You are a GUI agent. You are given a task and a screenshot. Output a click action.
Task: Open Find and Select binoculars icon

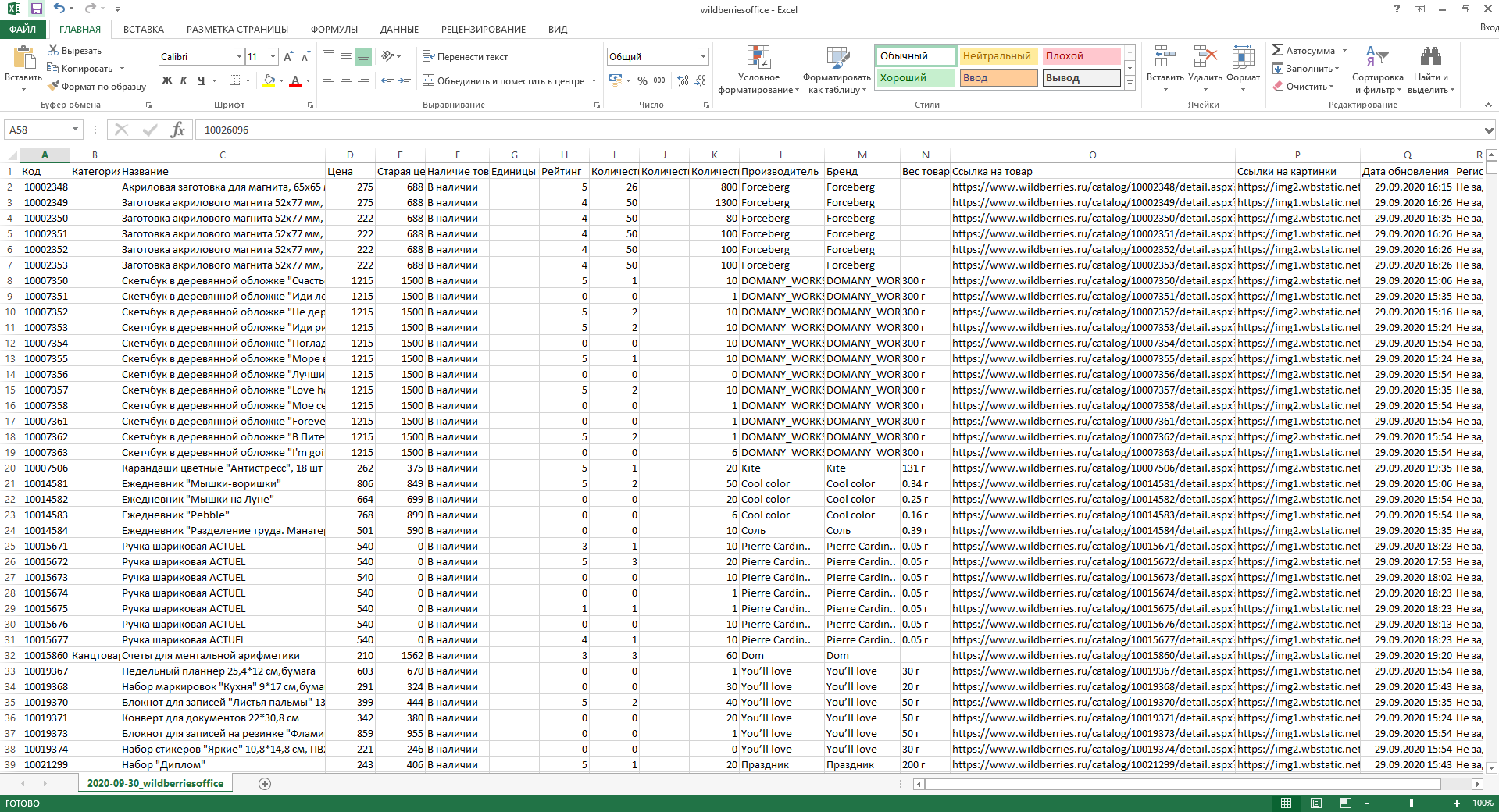(x=1430, y=57)
